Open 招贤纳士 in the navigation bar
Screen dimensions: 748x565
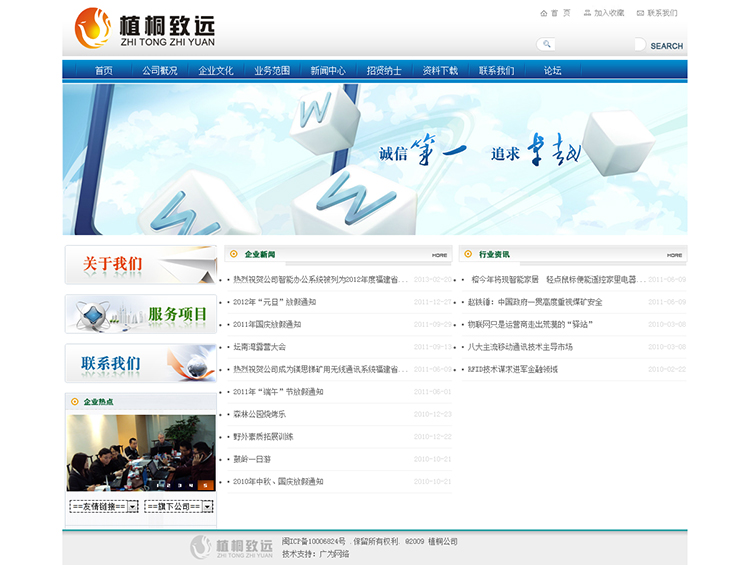tap(384, 71)
